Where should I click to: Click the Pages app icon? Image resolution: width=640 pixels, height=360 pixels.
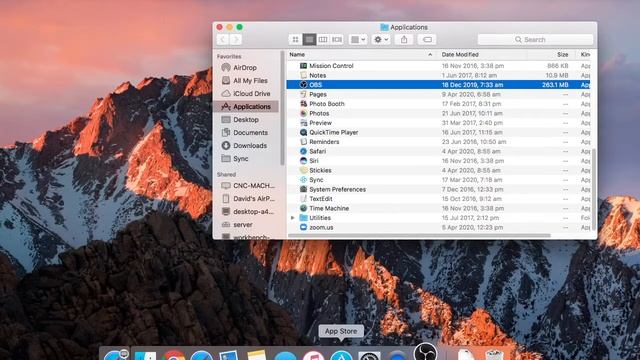tap(303, 94)
